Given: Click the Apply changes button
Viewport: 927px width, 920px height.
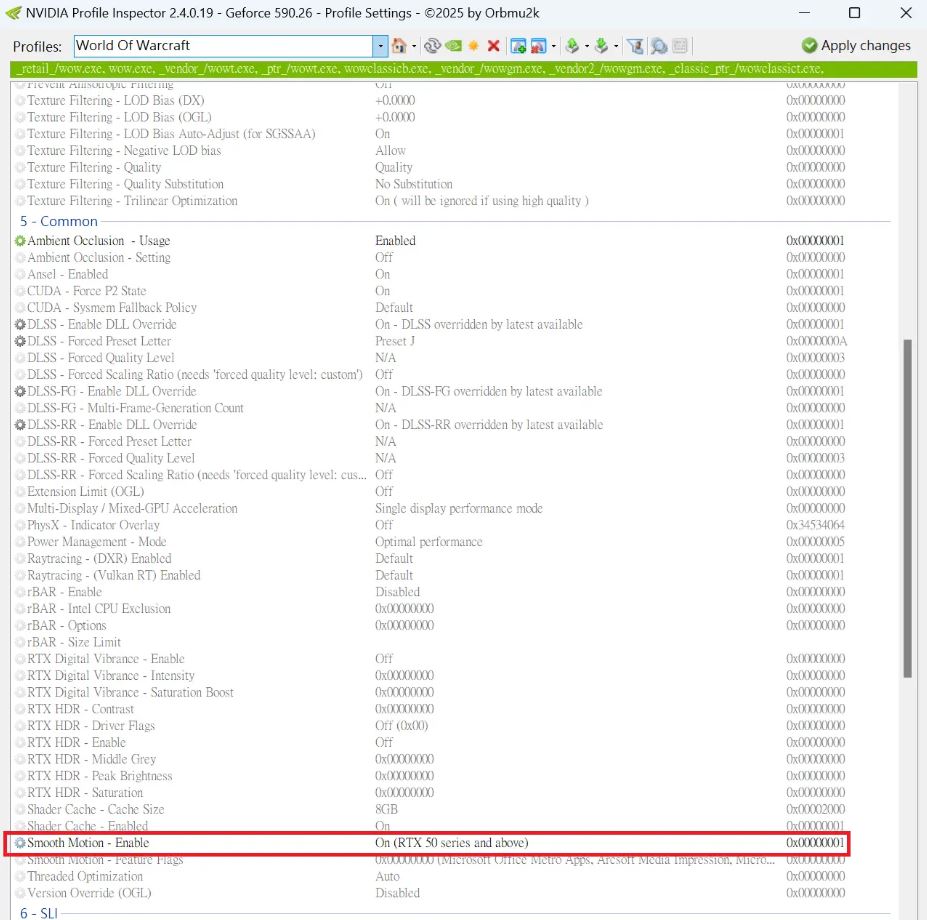Looking at the screenshot, I should (856, 46).
